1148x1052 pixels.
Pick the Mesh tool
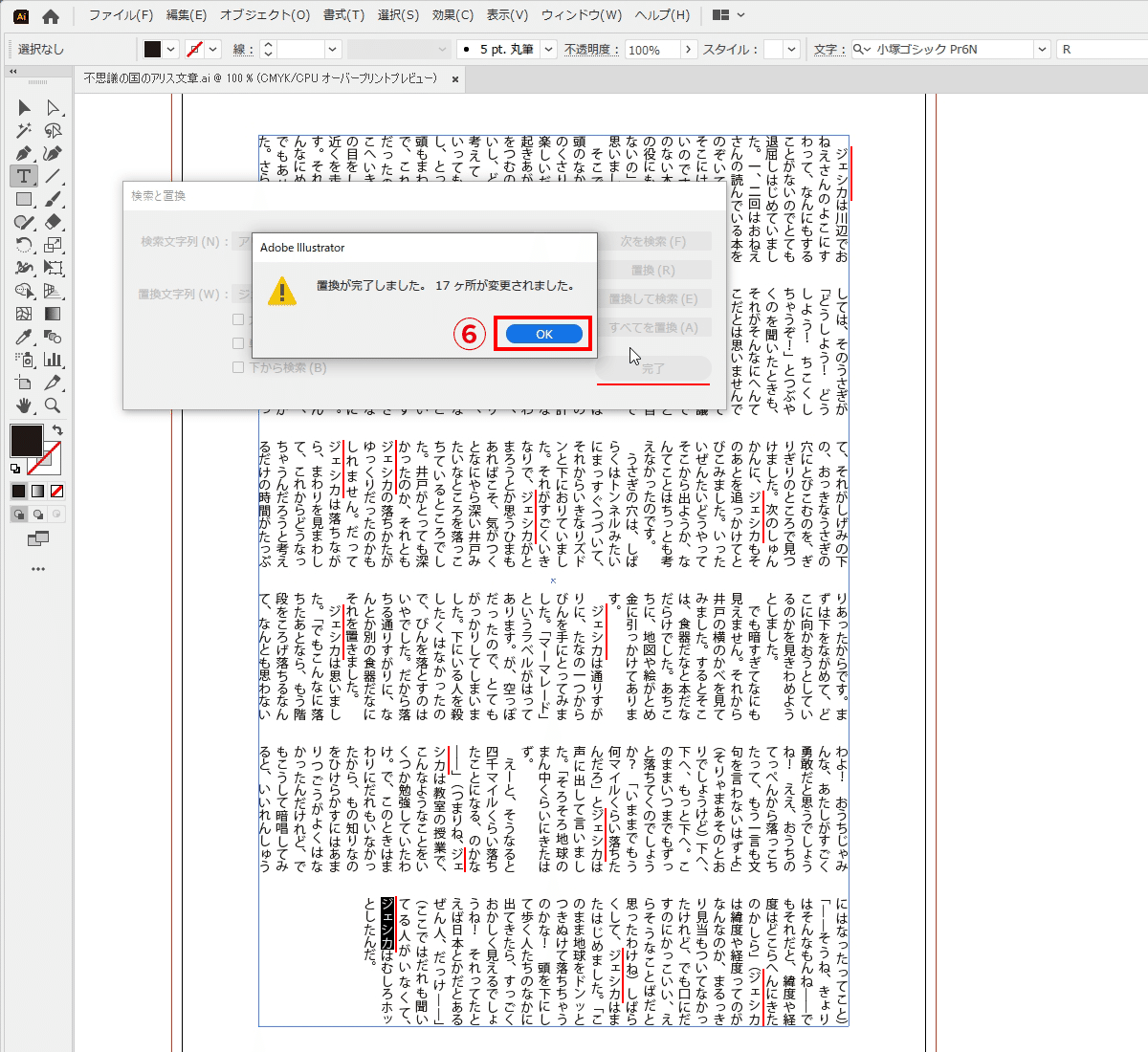tap(24, 314)
